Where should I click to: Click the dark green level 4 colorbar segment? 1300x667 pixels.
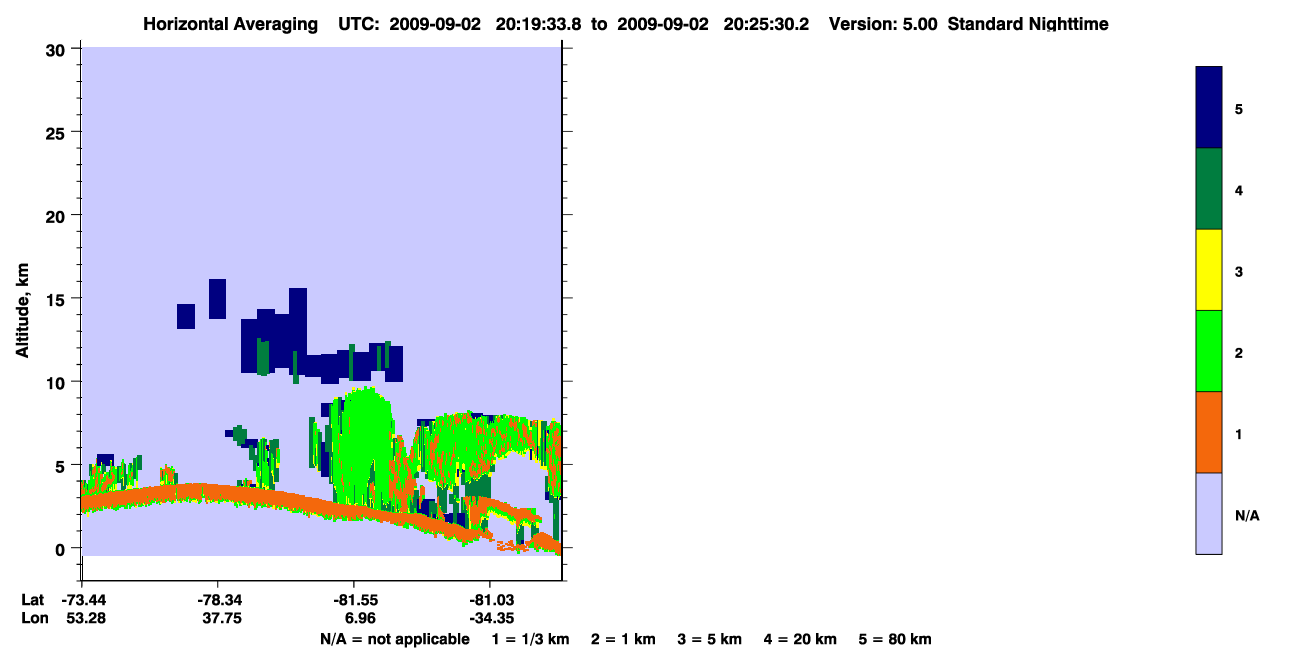point(1209,189)
